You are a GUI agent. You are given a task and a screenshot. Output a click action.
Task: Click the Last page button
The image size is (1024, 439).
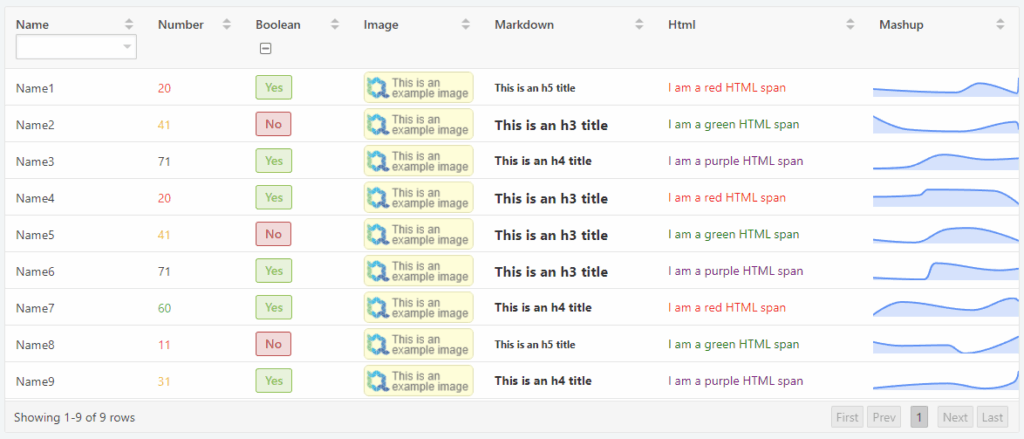coord(992,417)
